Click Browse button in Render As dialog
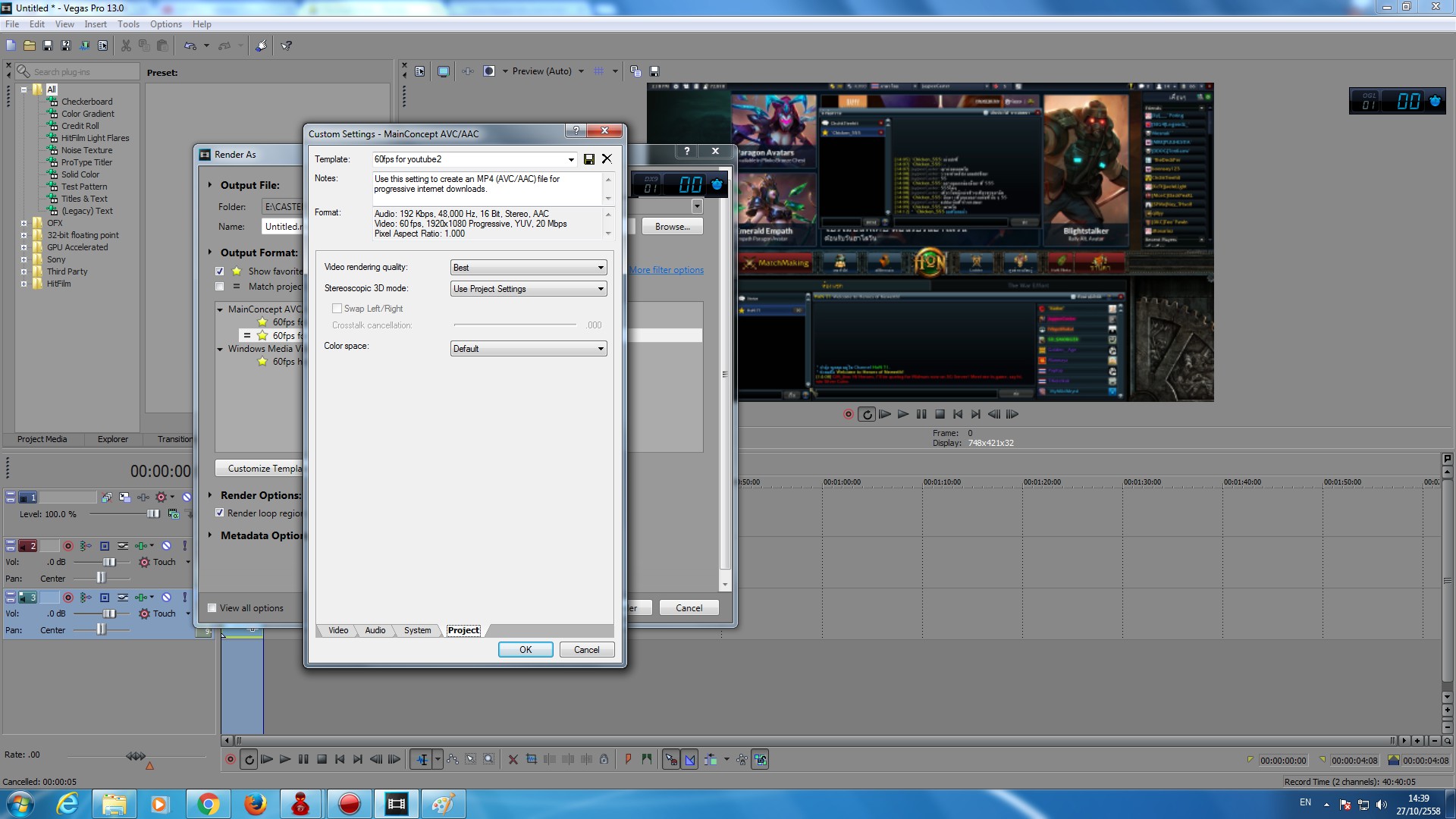The height and width of the screenshot is (819, 1456). [x=673, y=227]
